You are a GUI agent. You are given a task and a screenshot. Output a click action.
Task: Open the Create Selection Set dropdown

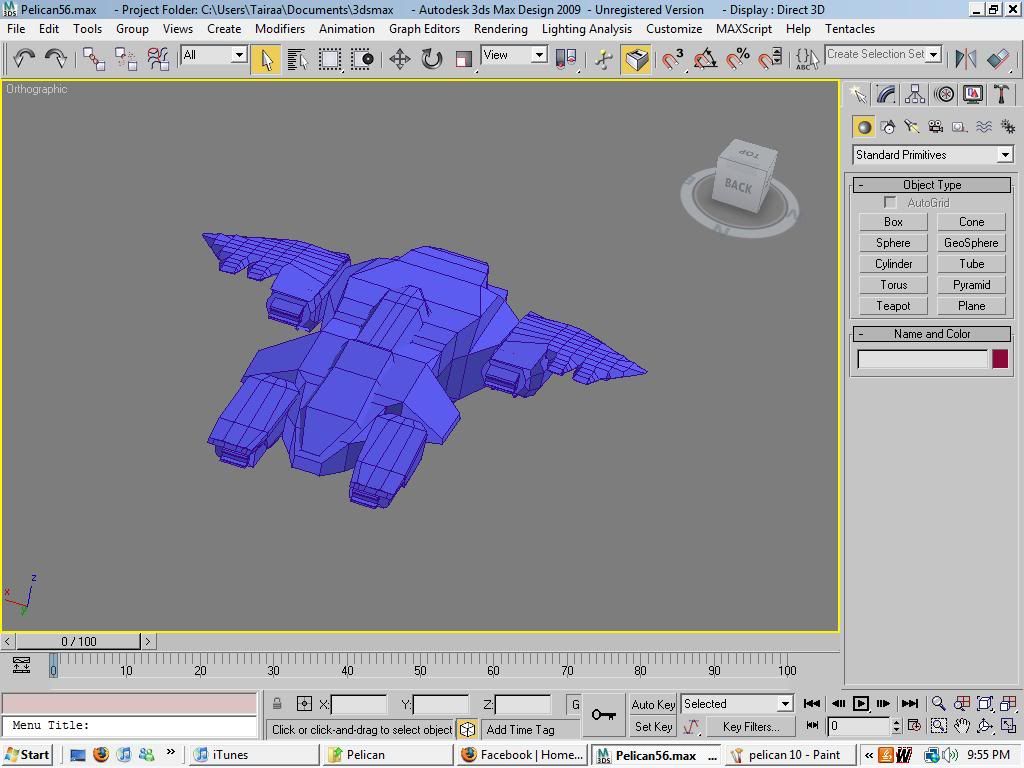tap(883, 54)
